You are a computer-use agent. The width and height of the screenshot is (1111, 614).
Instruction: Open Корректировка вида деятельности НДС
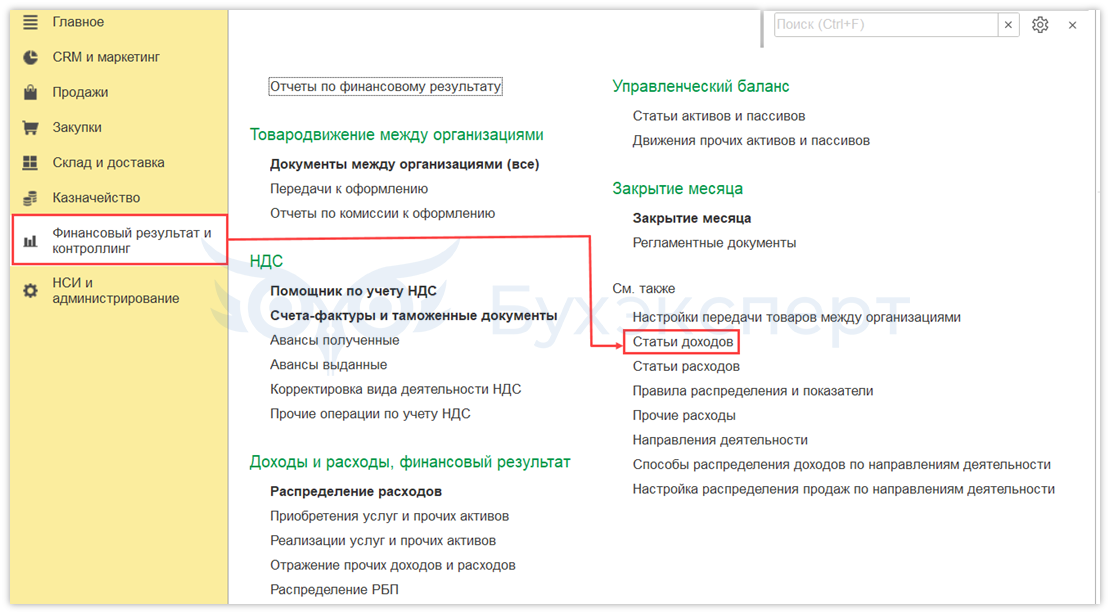pos(395,390)
